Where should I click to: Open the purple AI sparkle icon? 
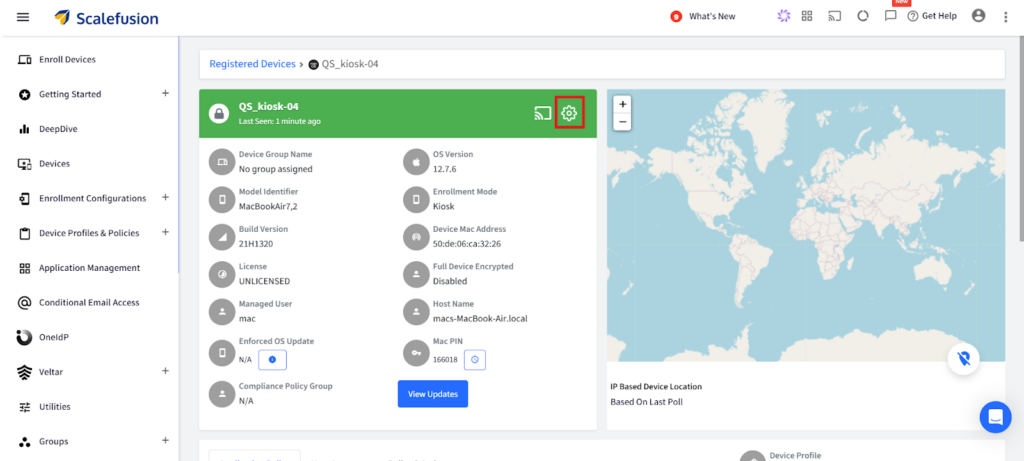click(783, 17)
